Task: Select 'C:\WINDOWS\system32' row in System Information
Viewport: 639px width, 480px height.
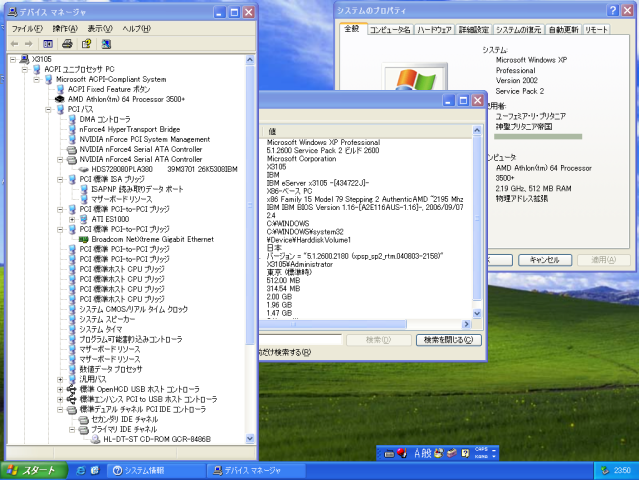Action: 305,232
